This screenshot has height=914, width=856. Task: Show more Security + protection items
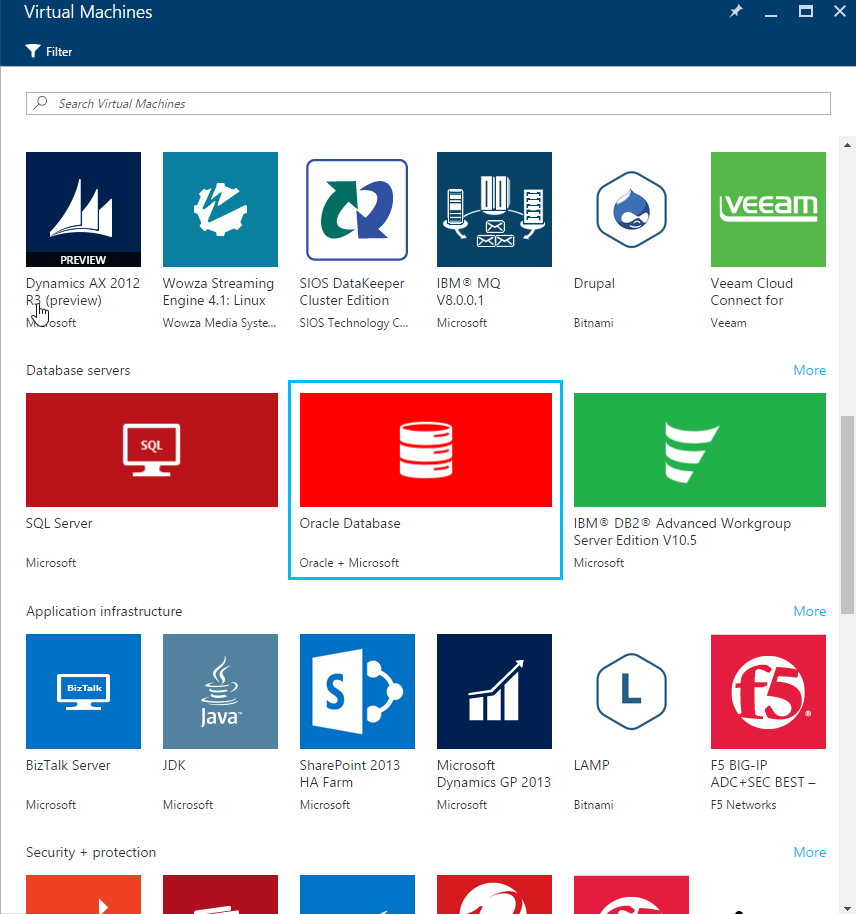click(x=809, y=852)
